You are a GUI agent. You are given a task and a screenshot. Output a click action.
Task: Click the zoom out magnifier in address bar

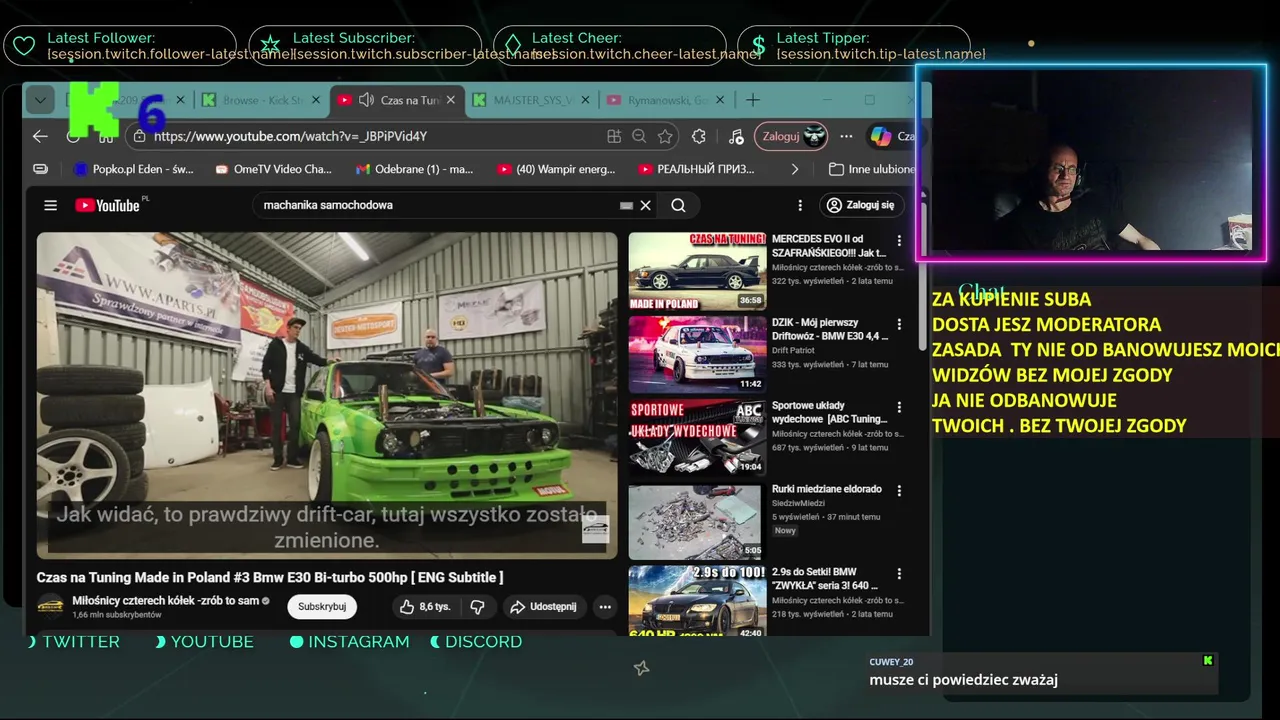[639, 136]
